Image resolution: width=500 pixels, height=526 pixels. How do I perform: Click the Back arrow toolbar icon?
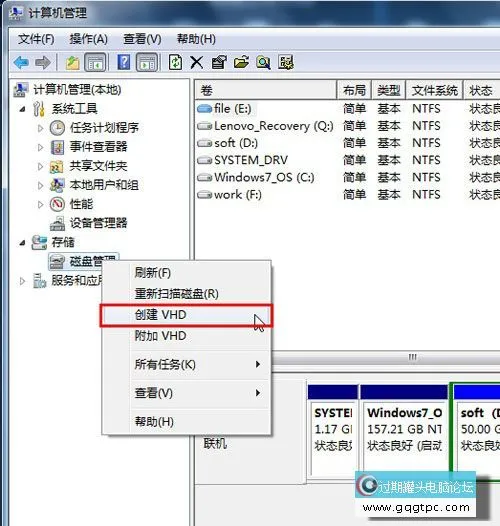pyautogui.click(x=21, y=62)
